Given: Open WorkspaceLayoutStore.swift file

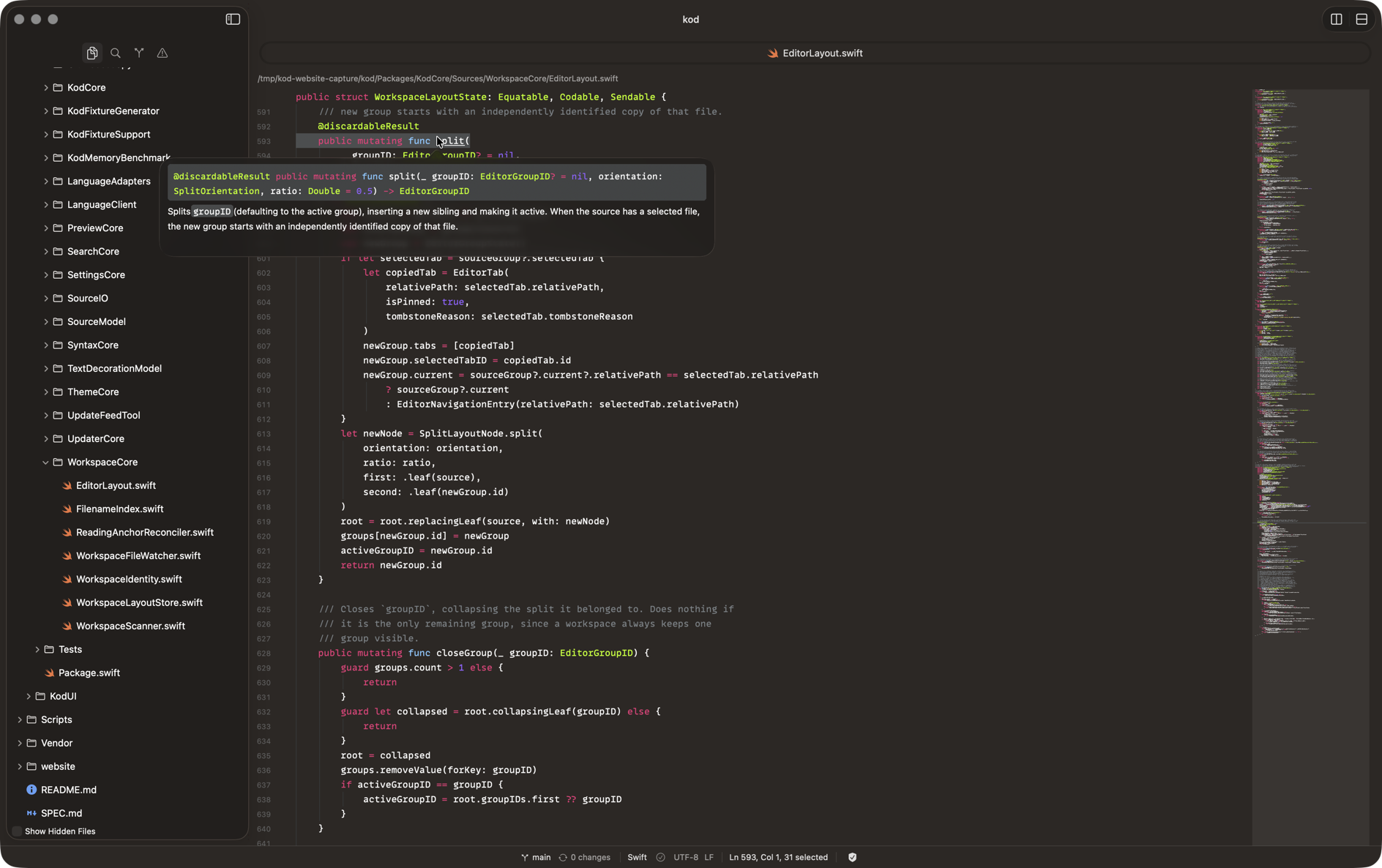Looking at the screenshot, I should point(139,602).
